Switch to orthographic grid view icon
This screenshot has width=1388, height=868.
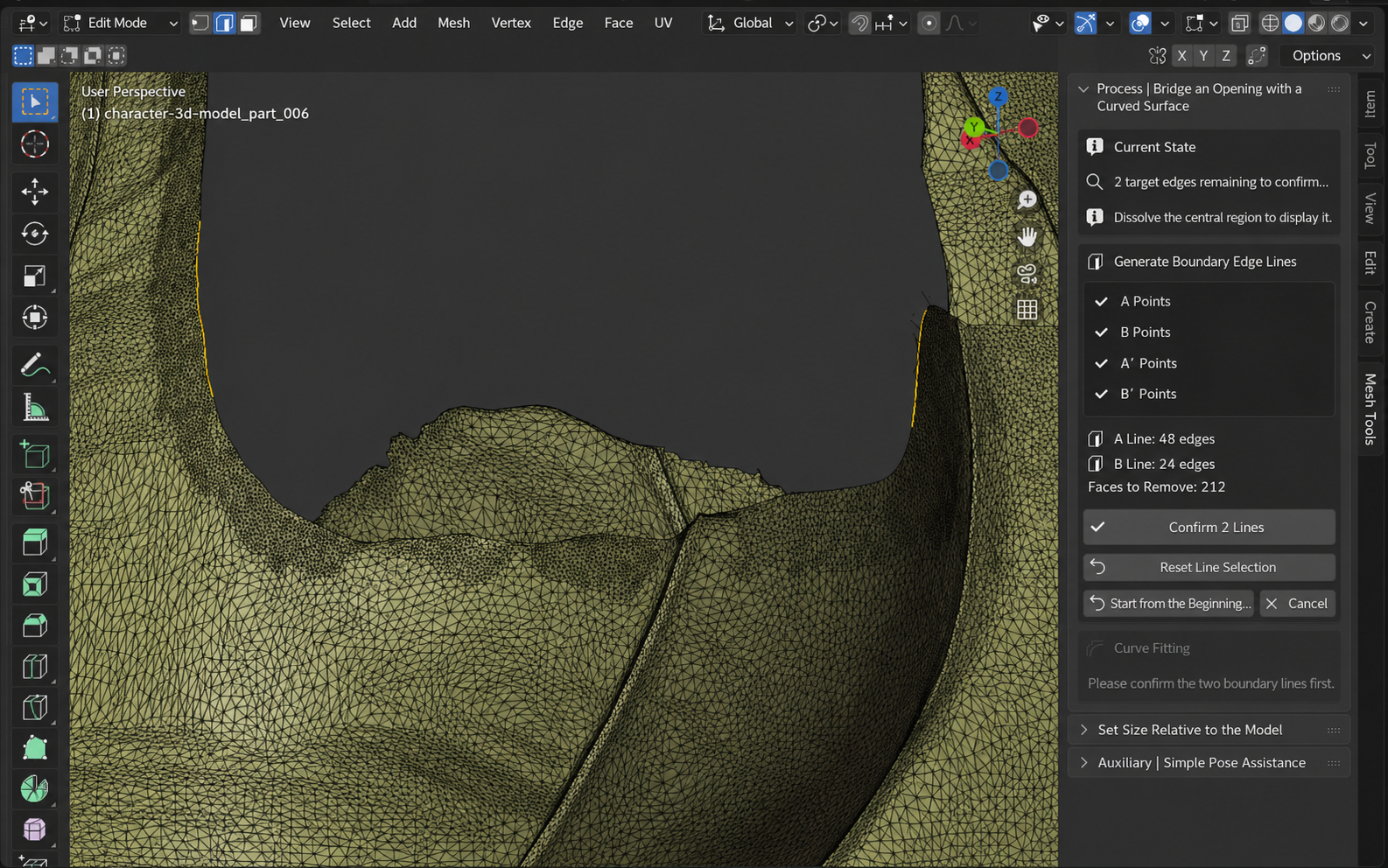pos(1027,310)
